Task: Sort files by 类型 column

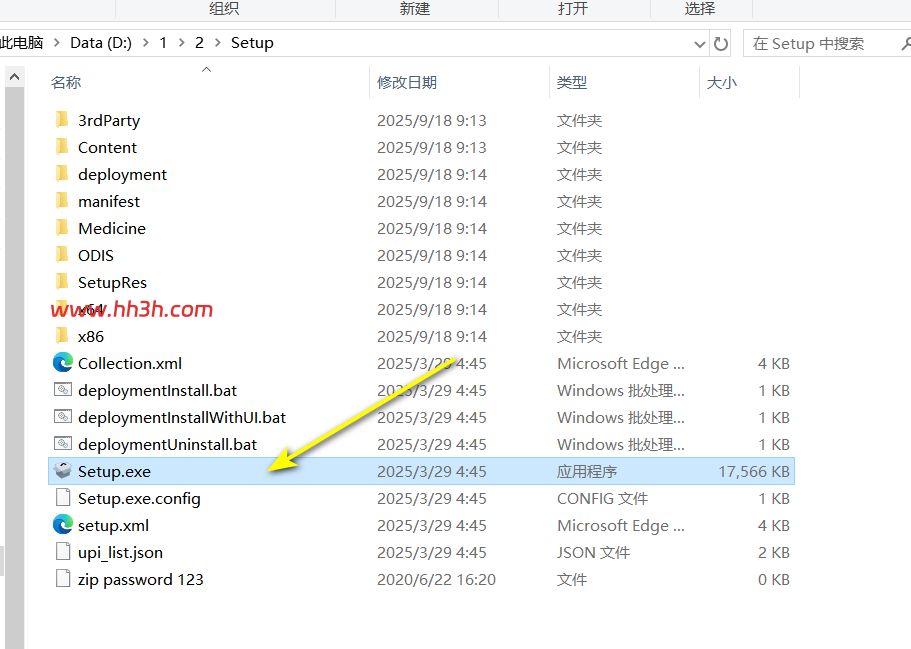Action: [572, 83]
